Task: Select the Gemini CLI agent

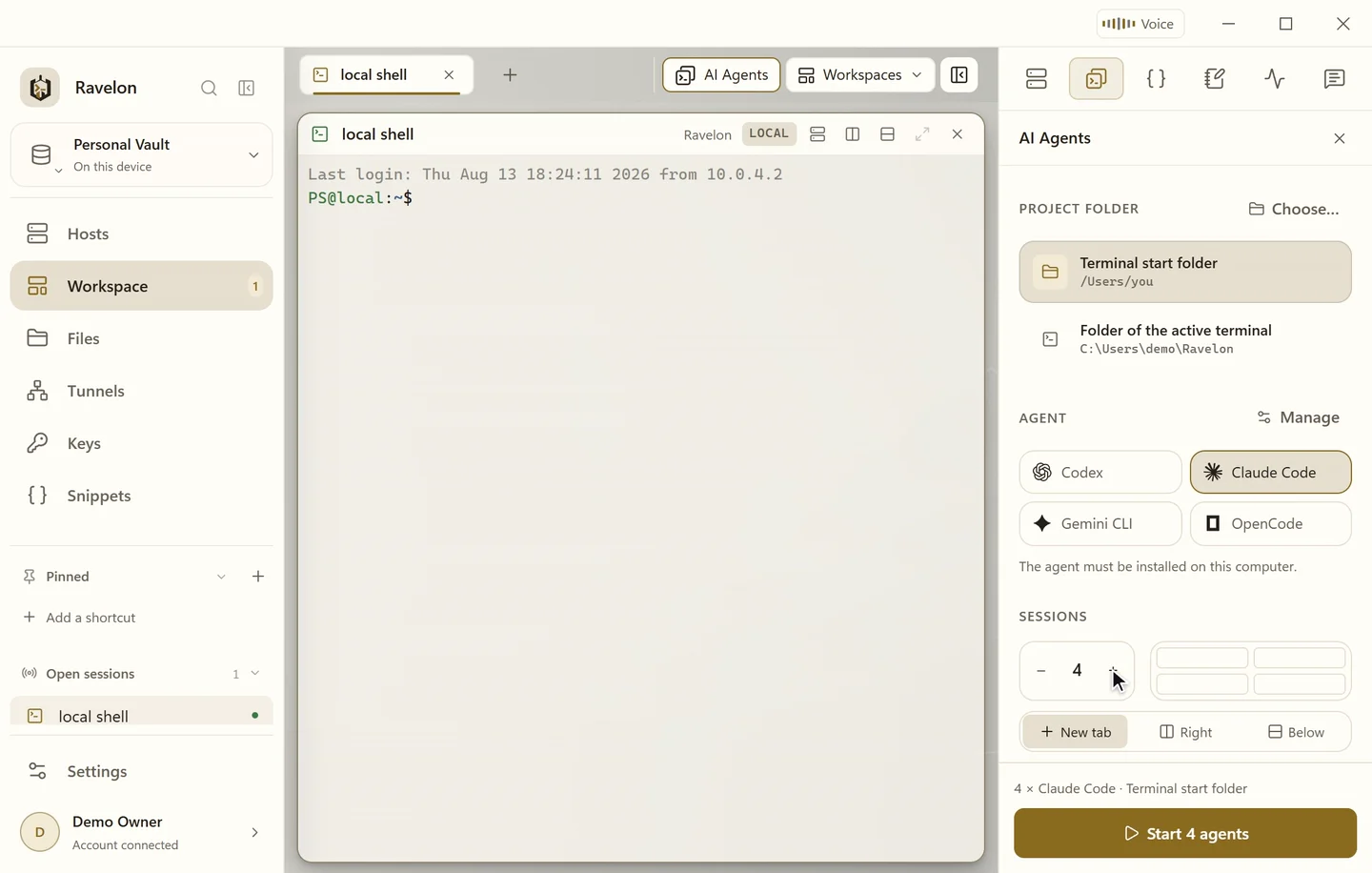Action: pos(1100,523)
